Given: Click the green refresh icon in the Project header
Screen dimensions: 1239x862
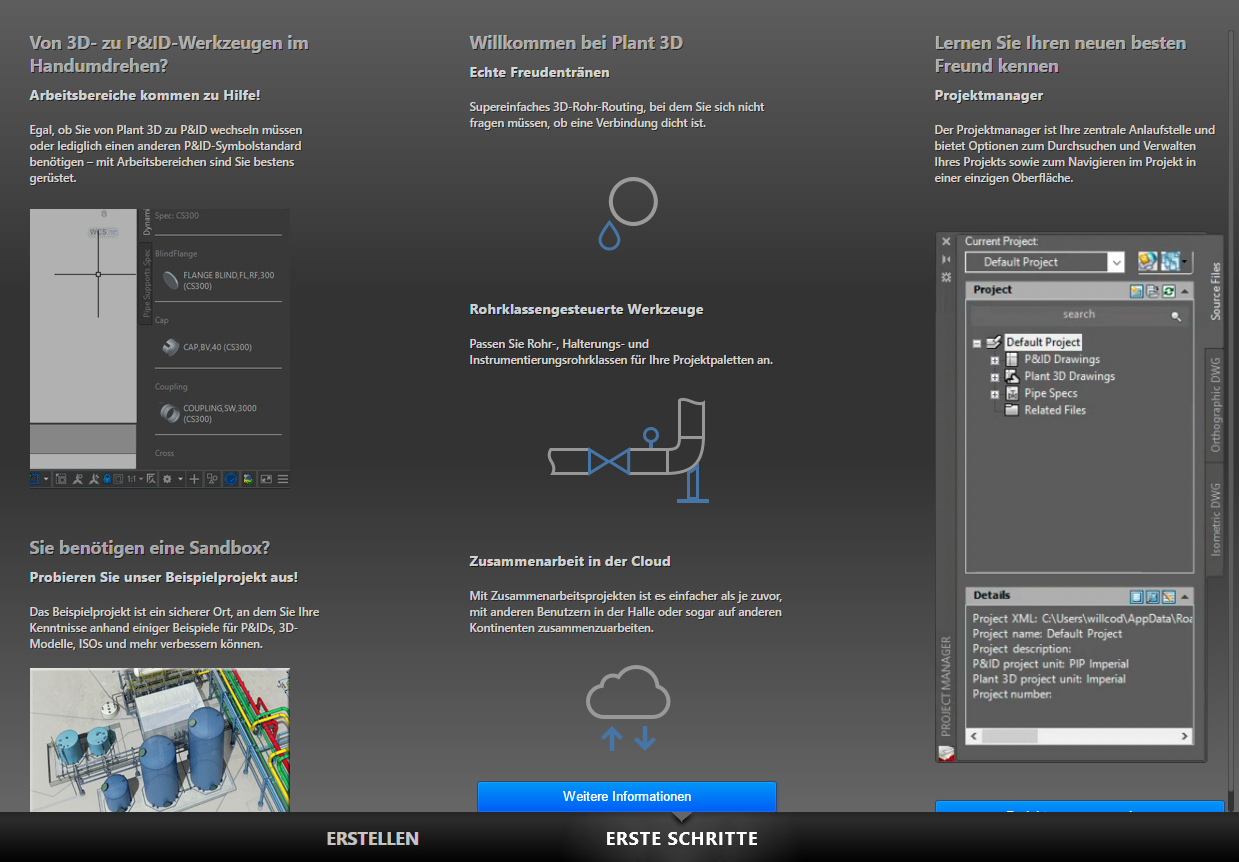Looking at the screenshot, I should tap(1168, 291).
